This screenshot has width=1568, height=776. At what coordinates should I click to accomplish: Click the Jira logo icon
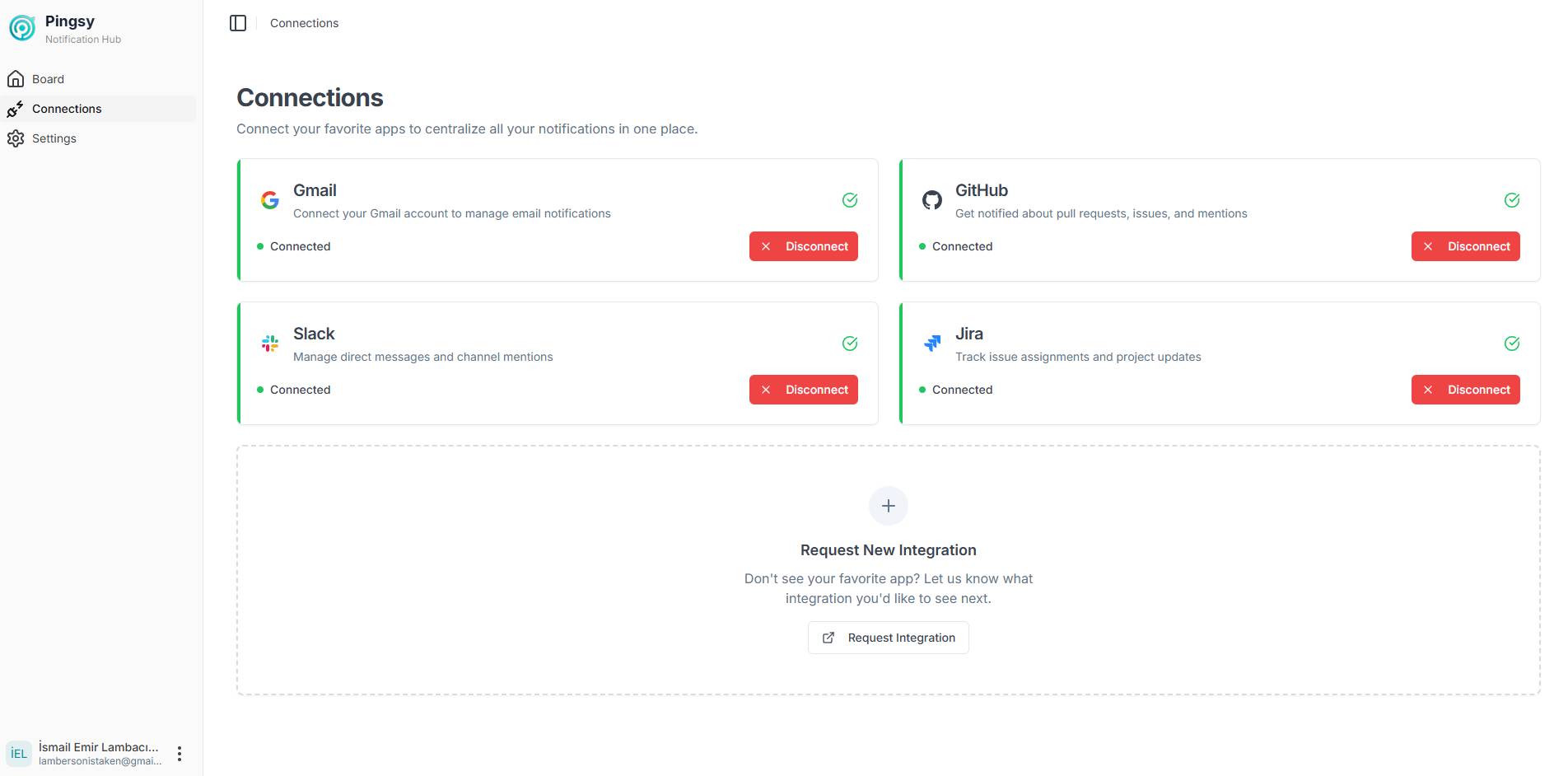932,344
